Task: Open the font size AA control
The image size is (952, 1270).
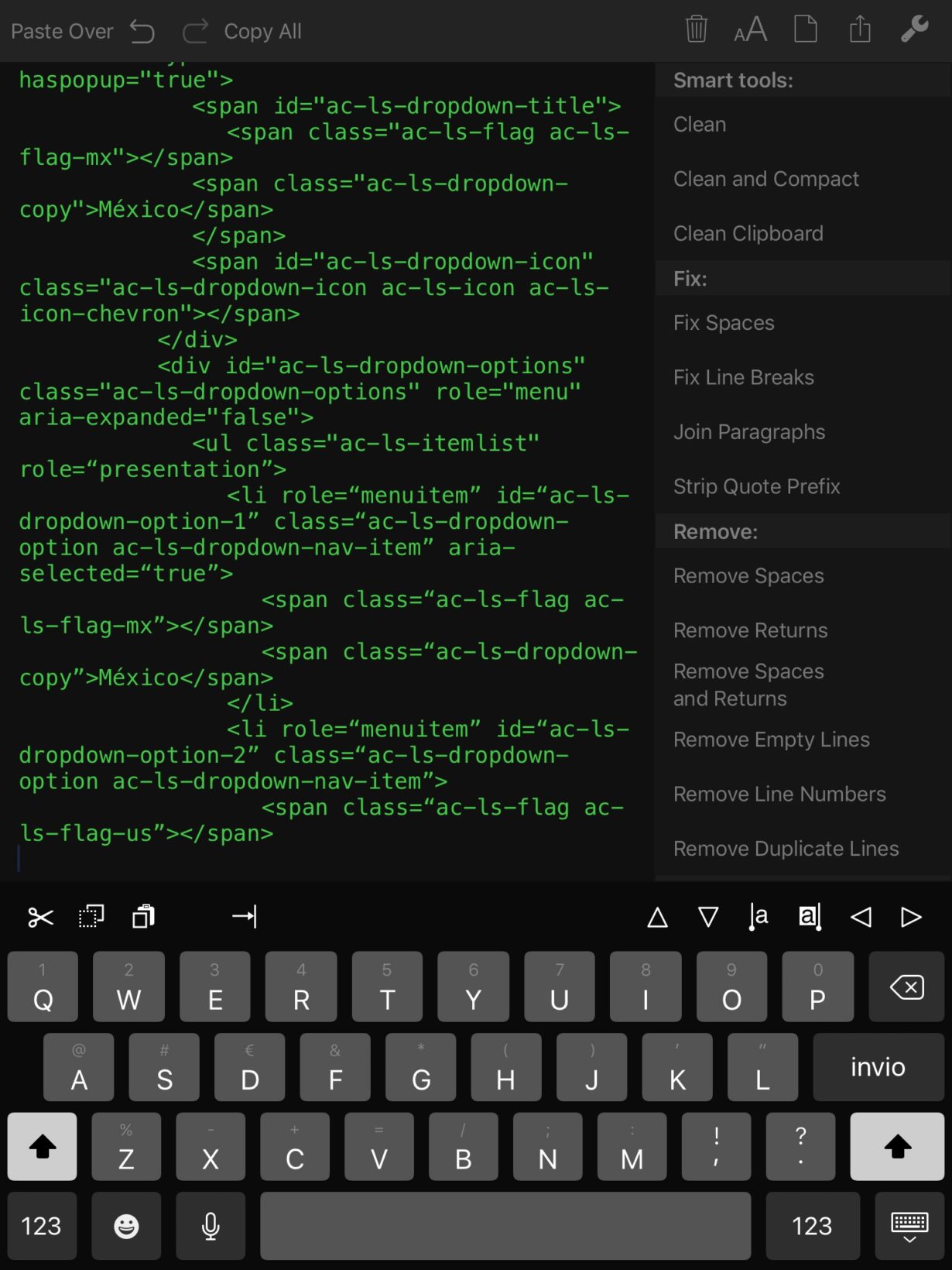Action: click(x=750, y=30)
